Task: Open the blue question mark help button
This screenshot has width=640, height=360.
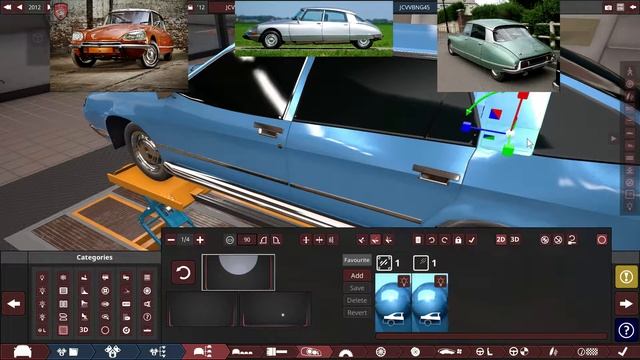Action: [626, 330]
